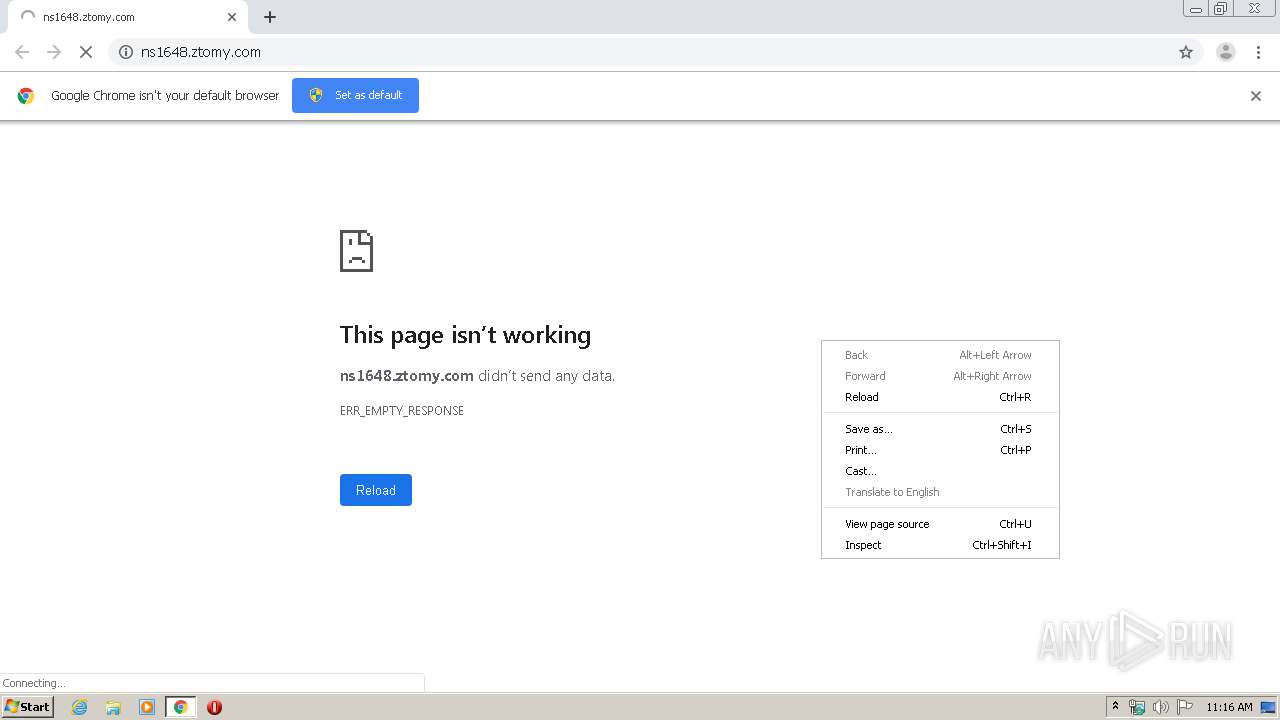Minimize the Chrome window
Image resolution: width=1280 pixels, height=720 pixels.
point(1196,9)
